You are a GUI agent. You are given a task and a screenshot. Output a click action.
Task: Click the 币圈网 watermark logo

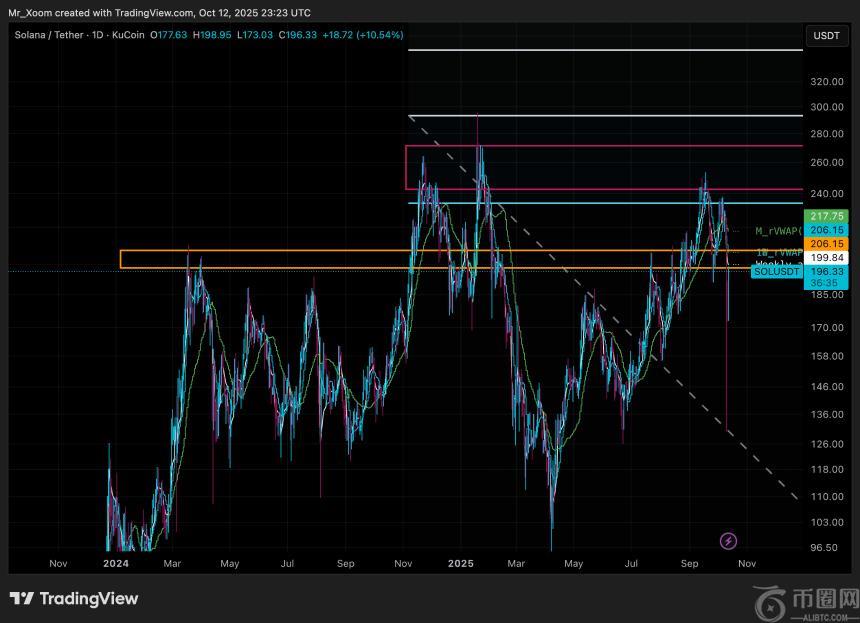click(803, 603)
